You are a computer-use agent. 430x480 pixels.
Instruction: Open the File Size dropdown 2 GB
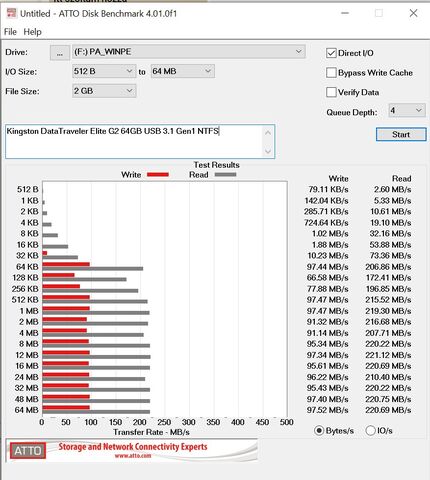coord(104,91)
